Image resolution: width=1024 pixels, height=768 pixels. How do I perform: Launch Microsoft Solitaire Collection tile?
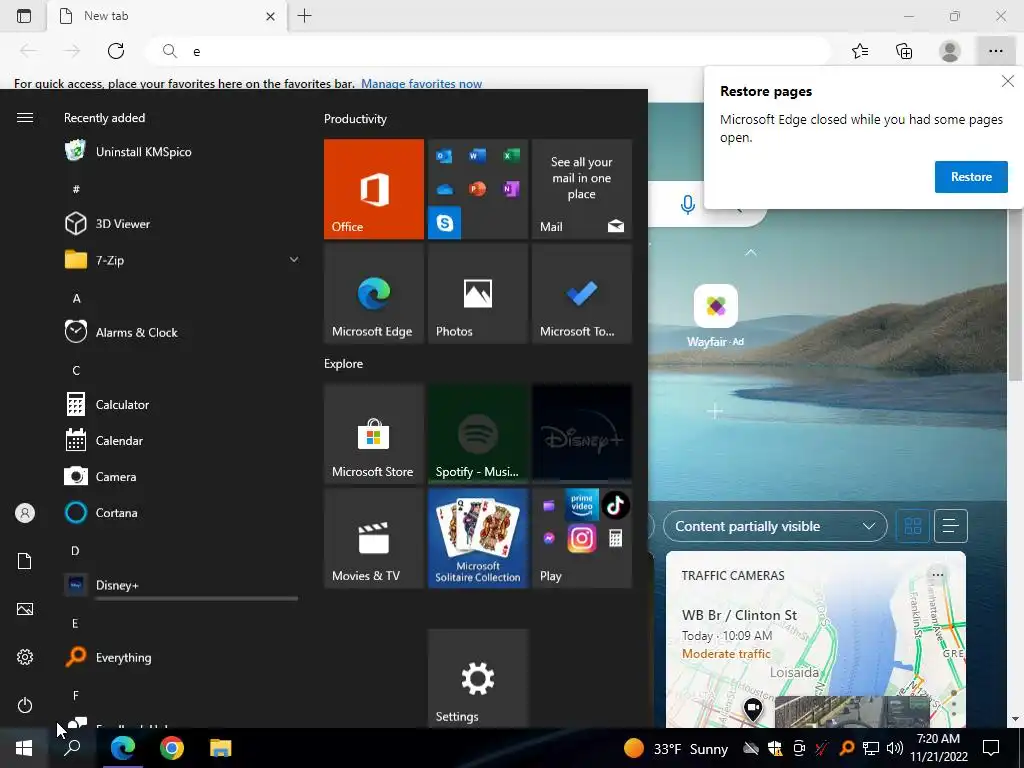(x=477, y=538)
